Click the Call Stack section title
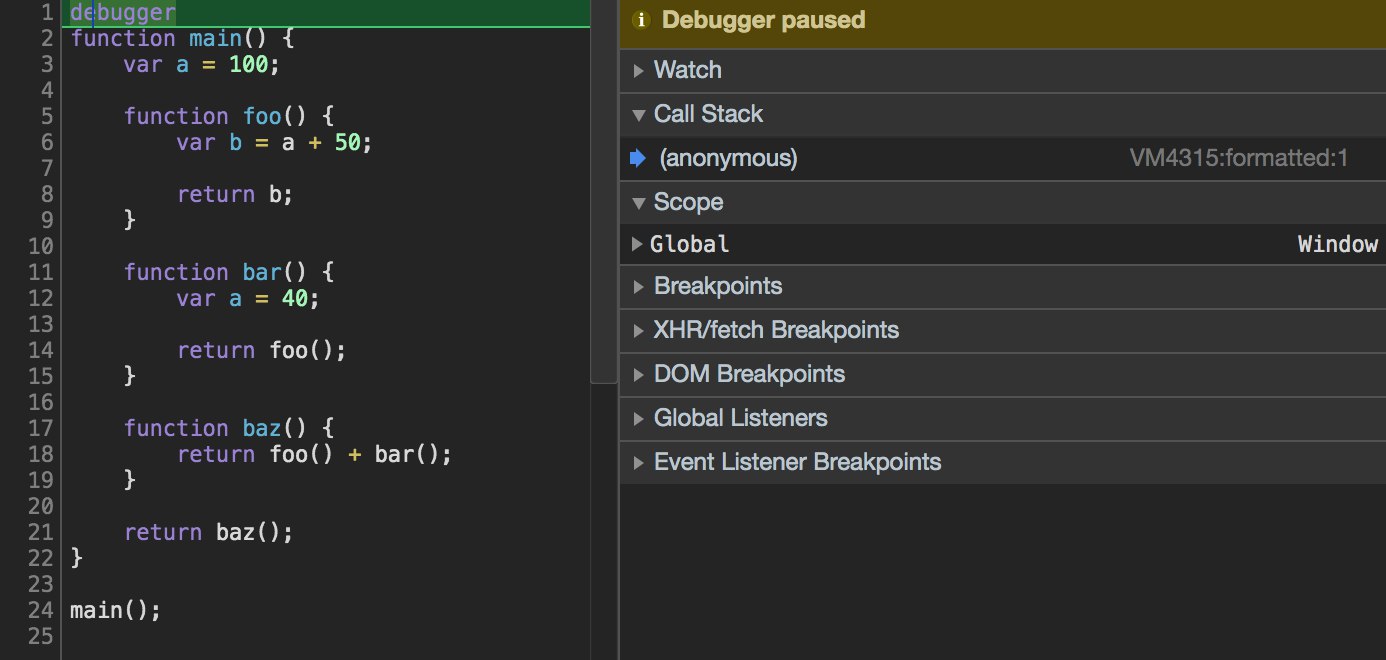 pyautogui.click(x=708, y=114)
